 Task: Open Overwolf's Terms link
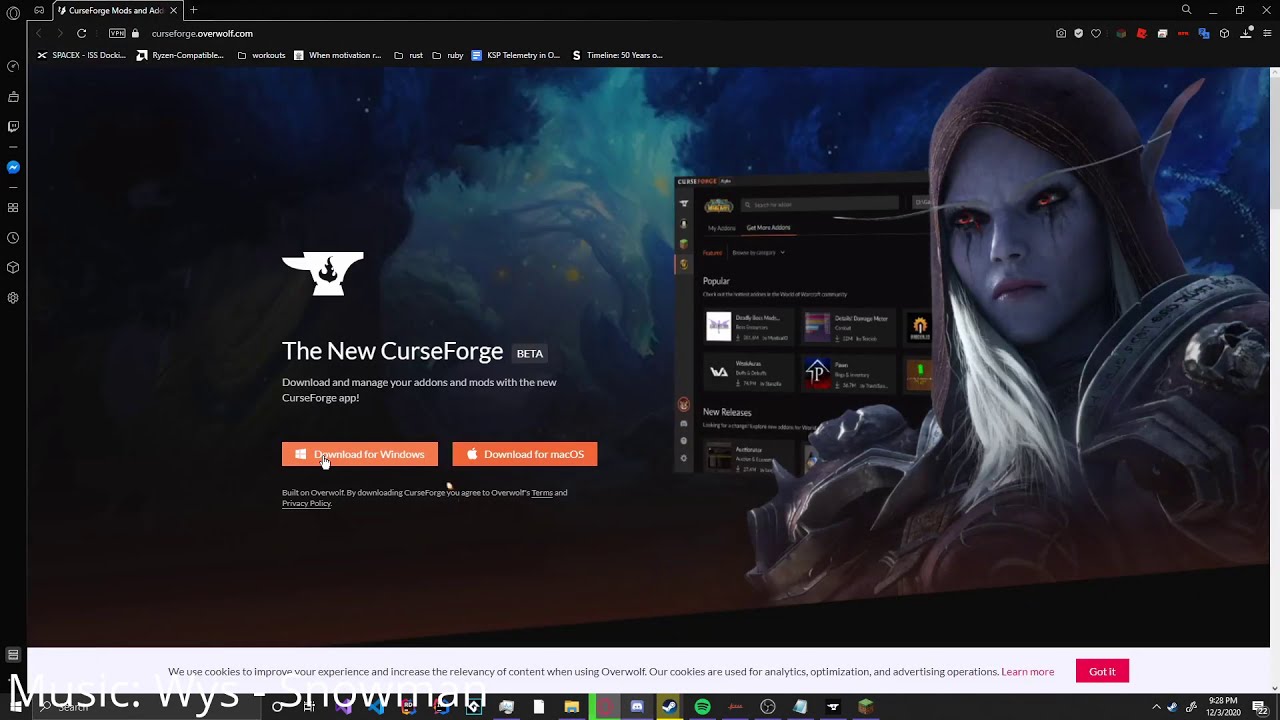pos(542,492)
